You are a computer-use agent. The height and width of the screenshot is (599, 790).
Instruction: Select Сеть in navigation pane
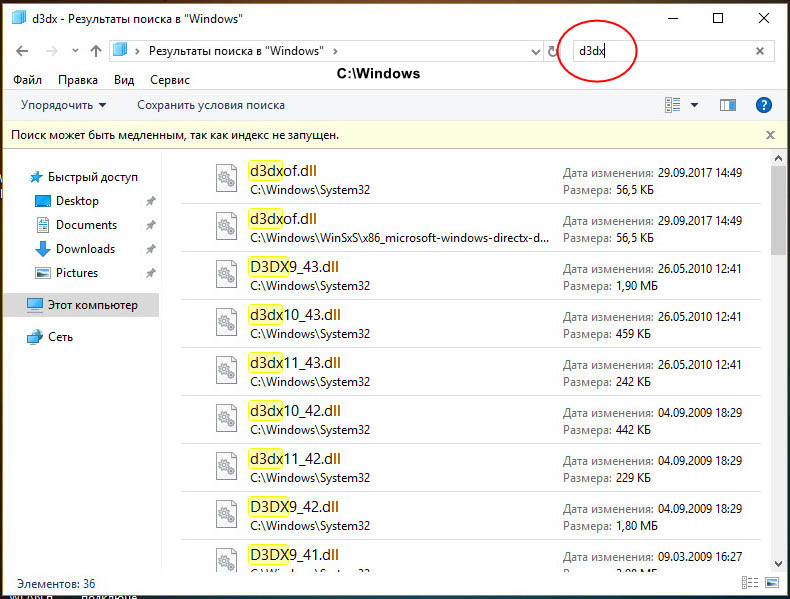pyautogui.click(x=60, y=337)
